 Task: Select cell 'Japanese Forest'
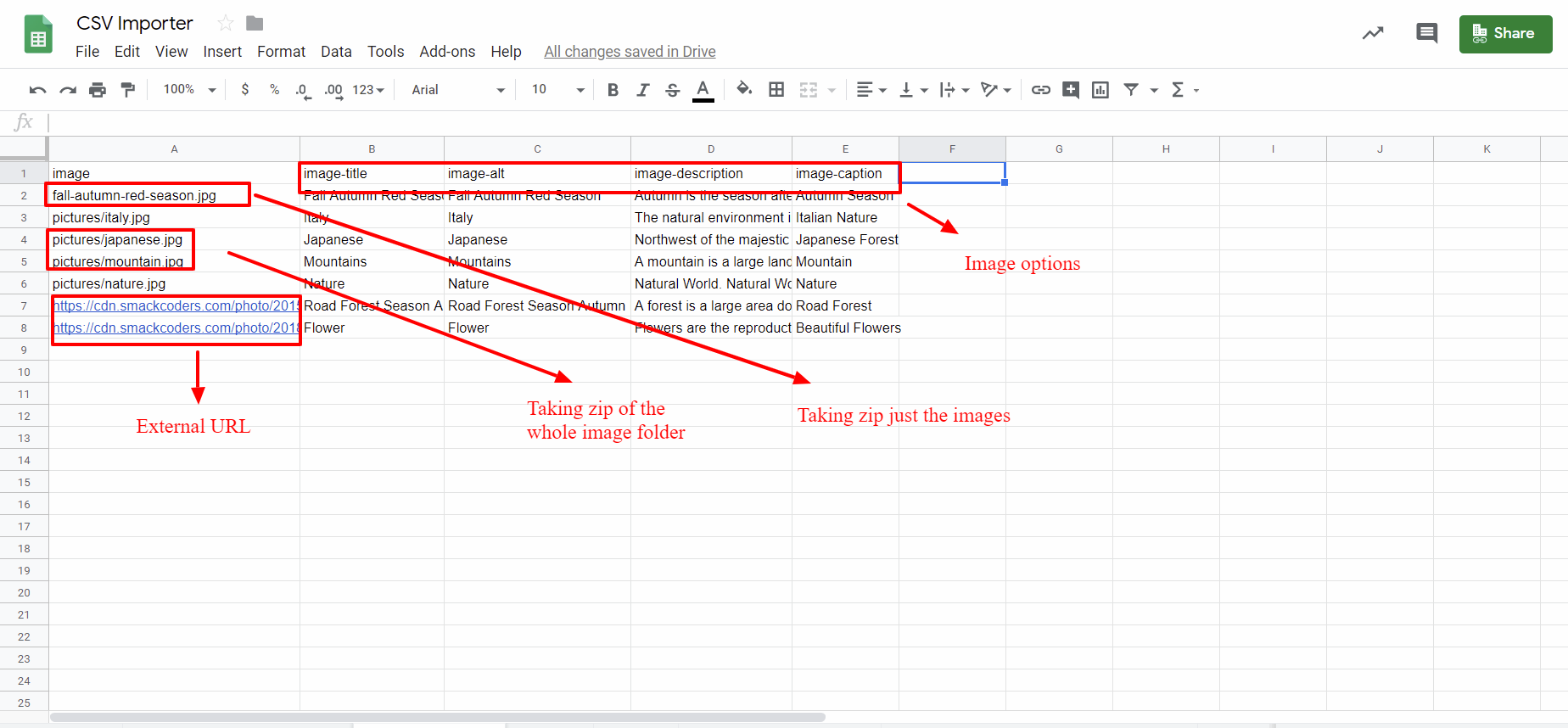click(x=845, y=239)
